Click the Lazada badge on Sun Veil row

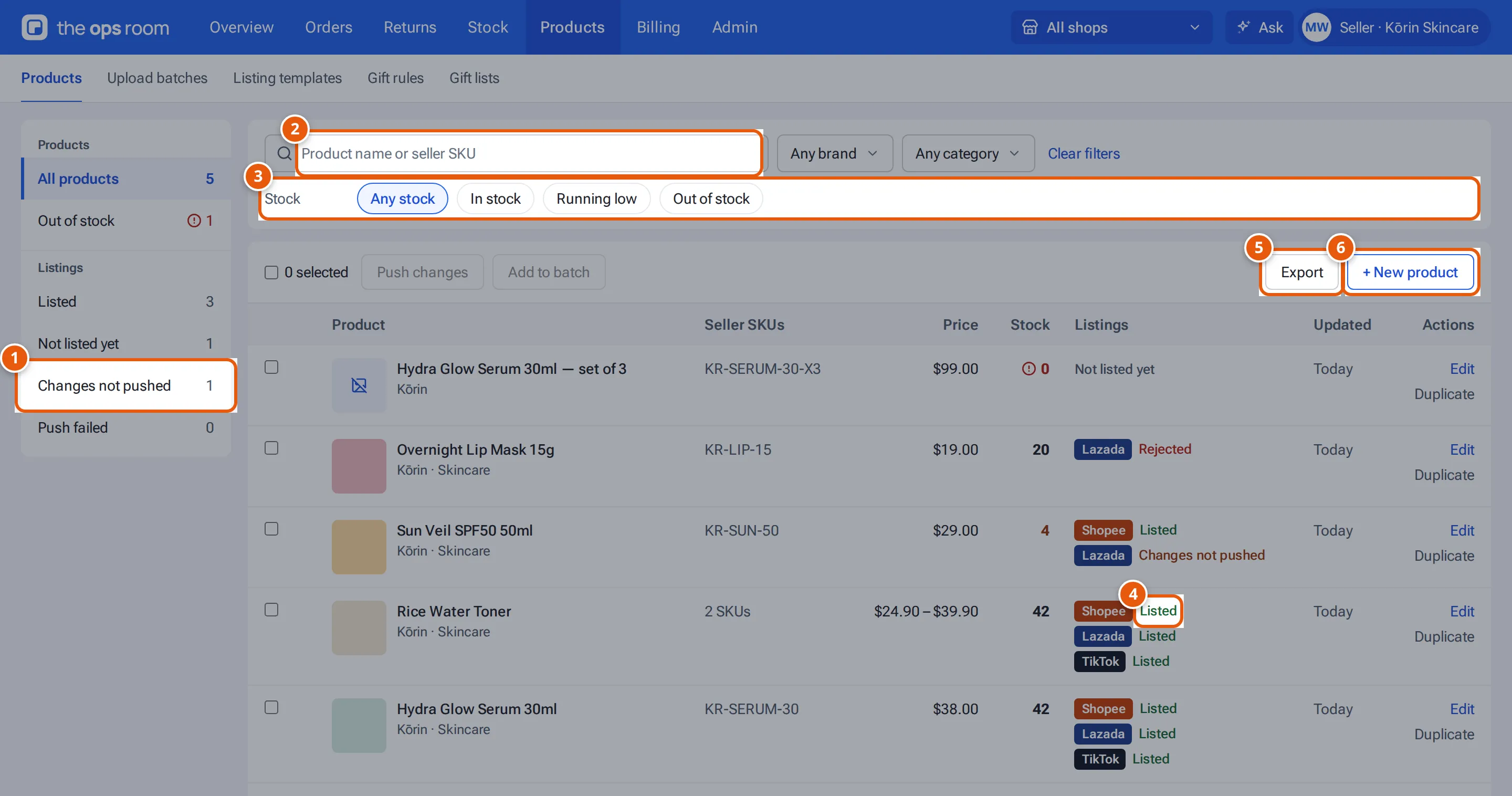[1103, 556]
